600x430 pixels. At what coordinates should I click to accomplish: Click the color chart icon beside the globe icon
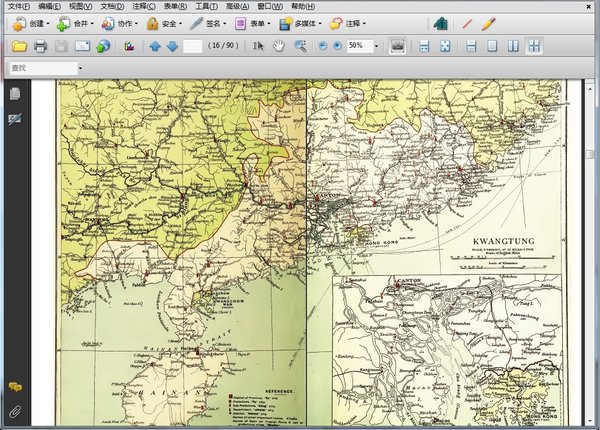tap(129, 46)
